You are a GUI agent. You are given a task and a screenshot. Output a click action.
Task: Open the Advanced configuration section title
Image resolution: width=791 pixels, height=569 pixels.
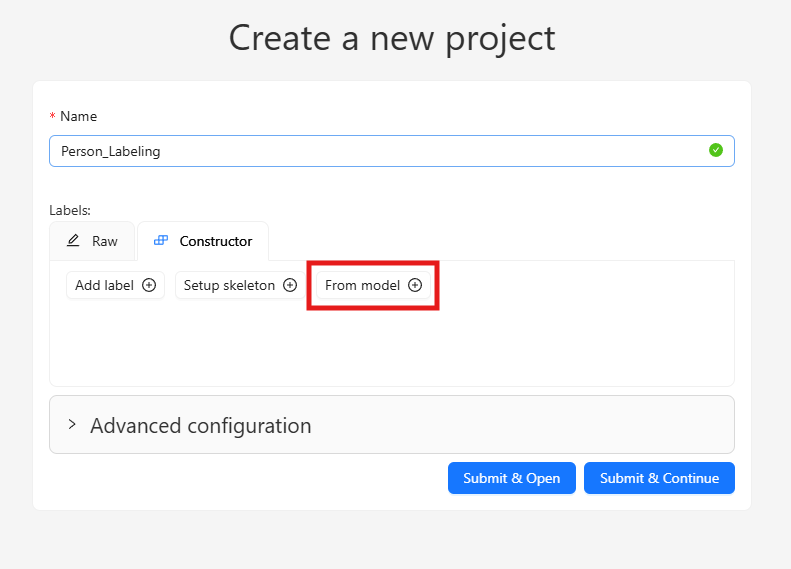click(x=201, y=426)
